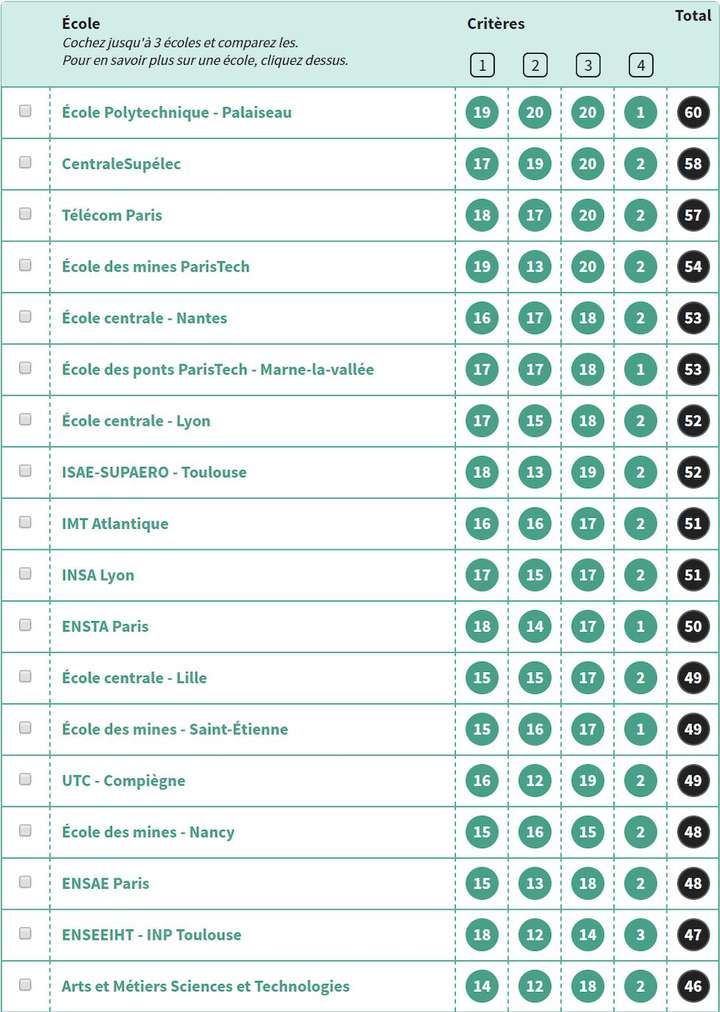This screenshot has height=1012, width=720.
Task: Click Arts et Métiers total badge 46
Action: coord(693,986)
